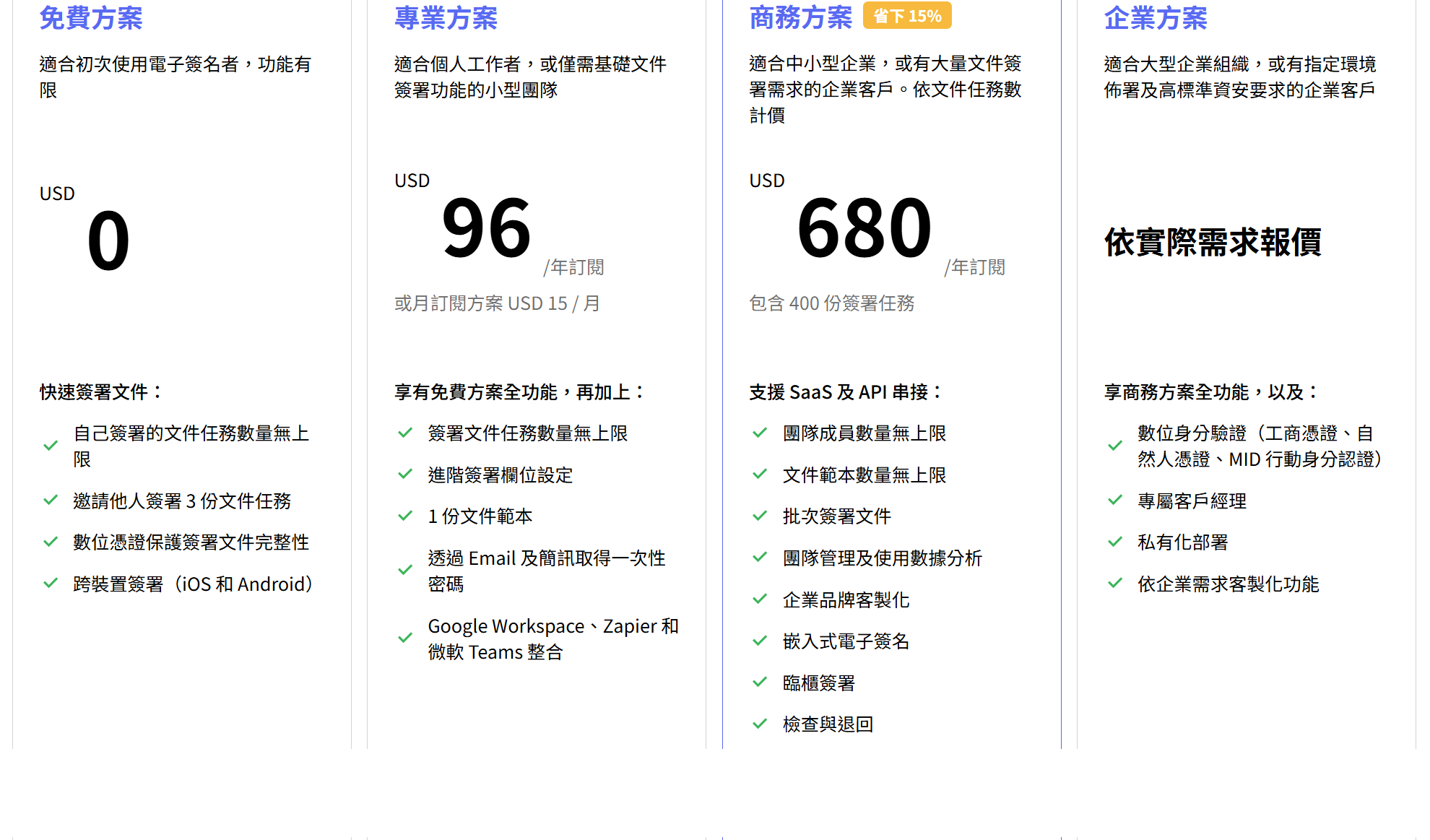Click checkmark beside 簽署文件任務數量無上限
1430x840 pixels.
(405, 433)
